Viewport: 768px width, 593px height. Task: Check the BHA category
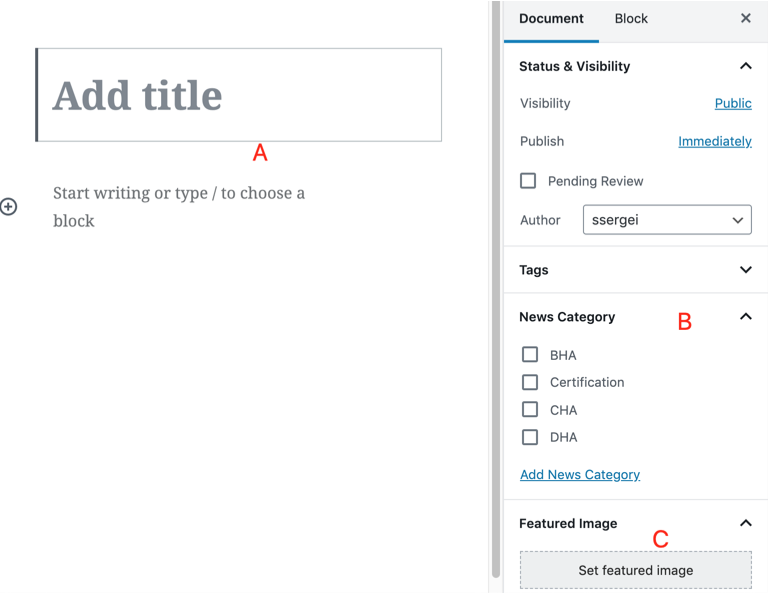(x=530, y=355)
